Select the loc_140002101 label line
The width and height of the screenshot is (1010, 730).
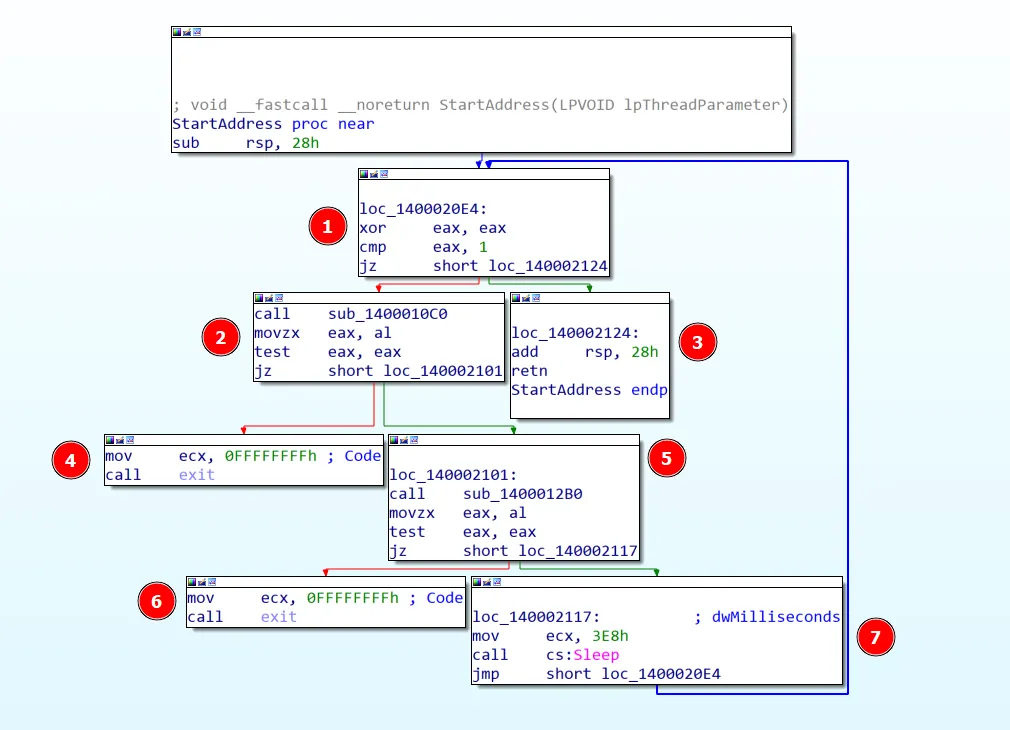(x=453, y=475)
